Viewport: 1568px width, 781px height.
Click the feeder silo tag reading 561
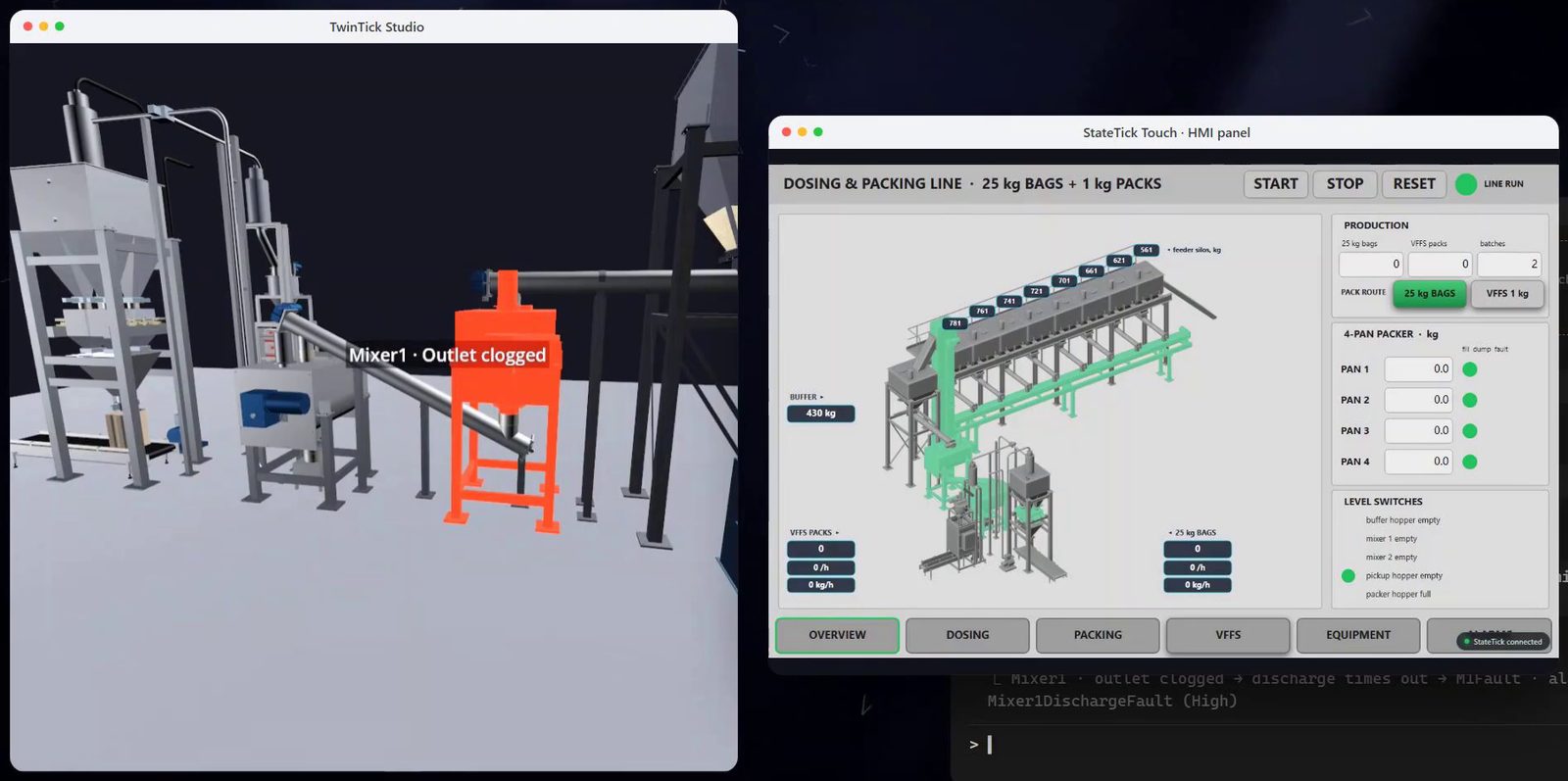coord(1147,250)
